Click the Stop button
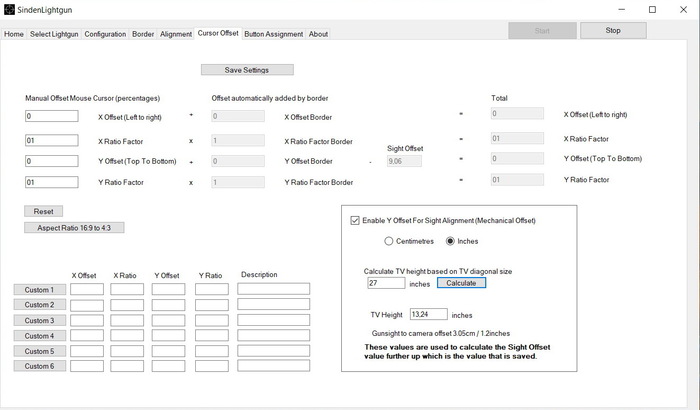 click(613, 30)
